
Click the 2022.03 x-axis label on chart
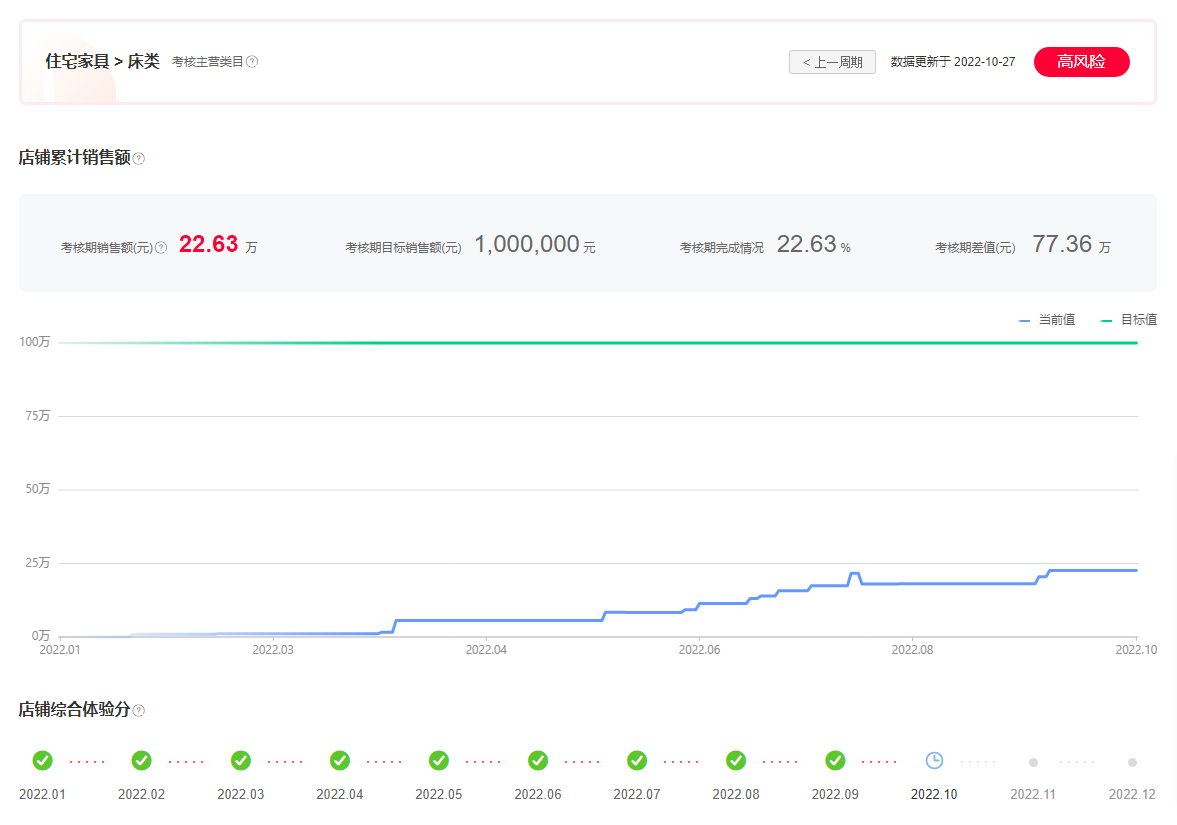pos(272,649)
